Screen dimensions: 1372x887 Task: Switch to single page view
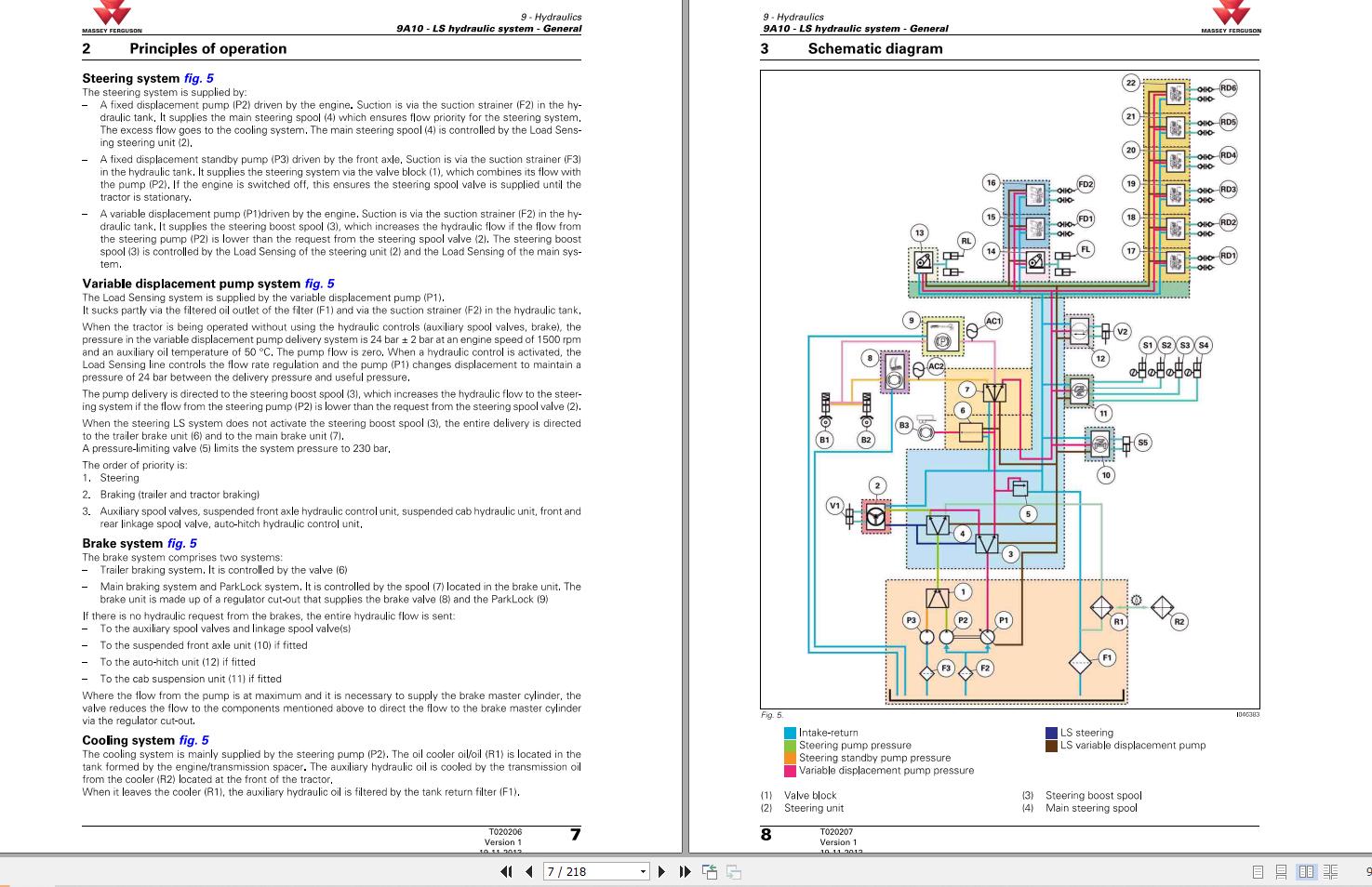point(1259,871)
